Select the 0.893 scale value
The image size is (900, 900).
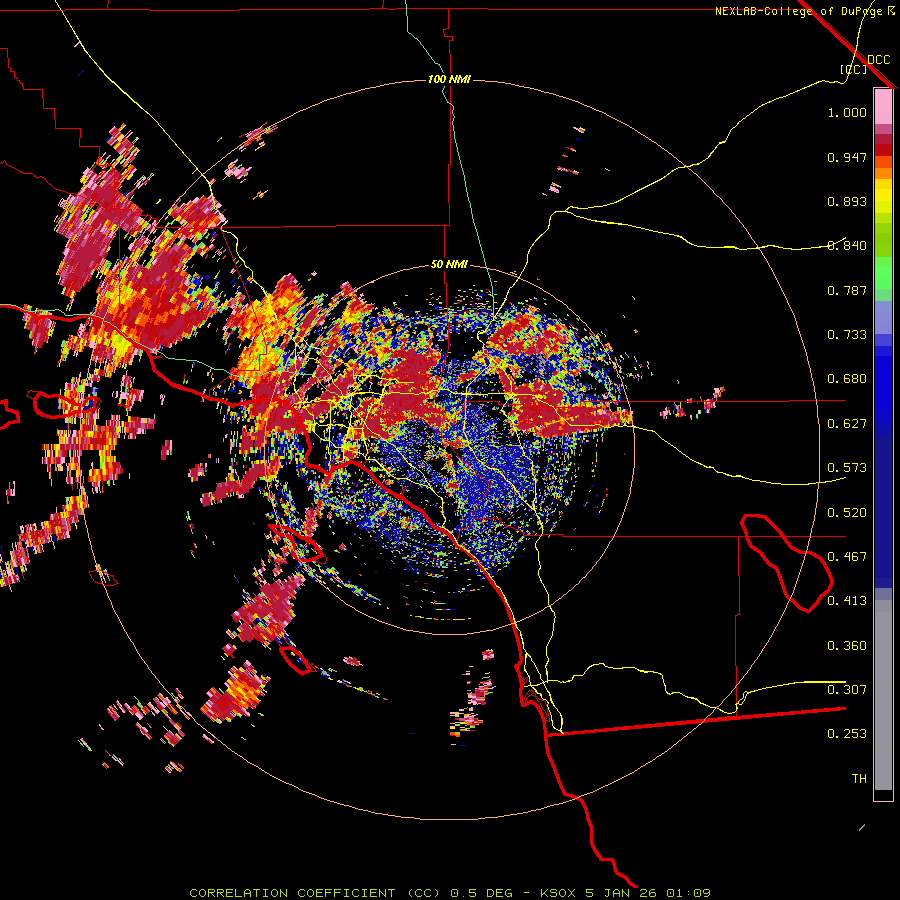coord(847,201)
